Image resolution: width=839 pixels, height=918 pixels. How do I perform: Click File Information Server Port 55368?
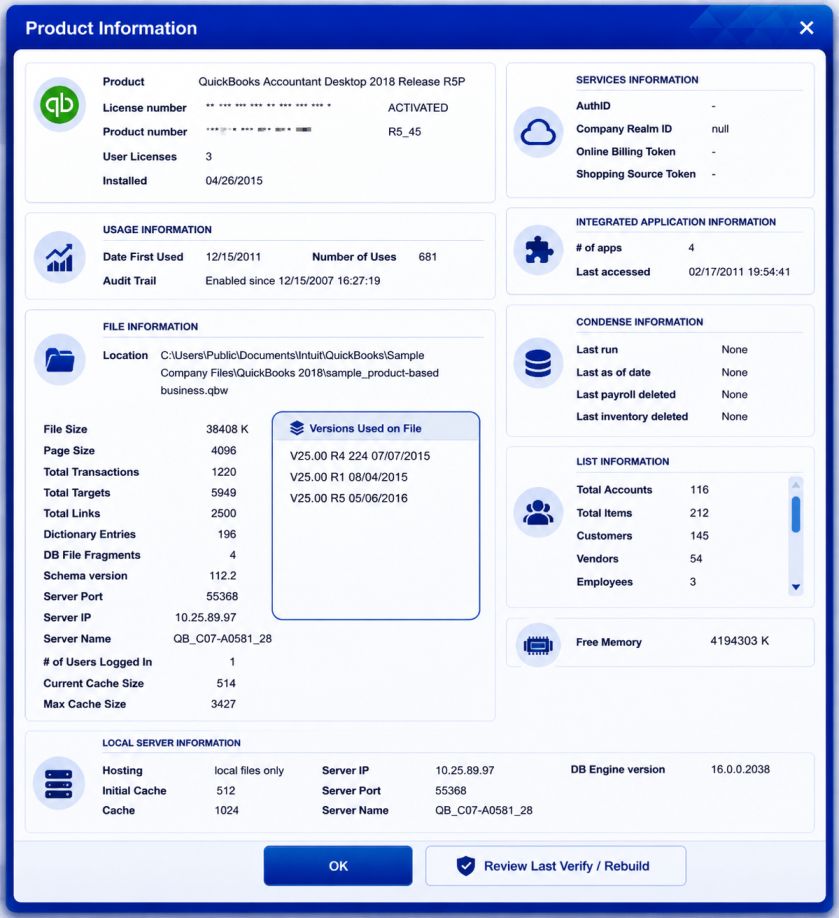click(x=222, y=597)
